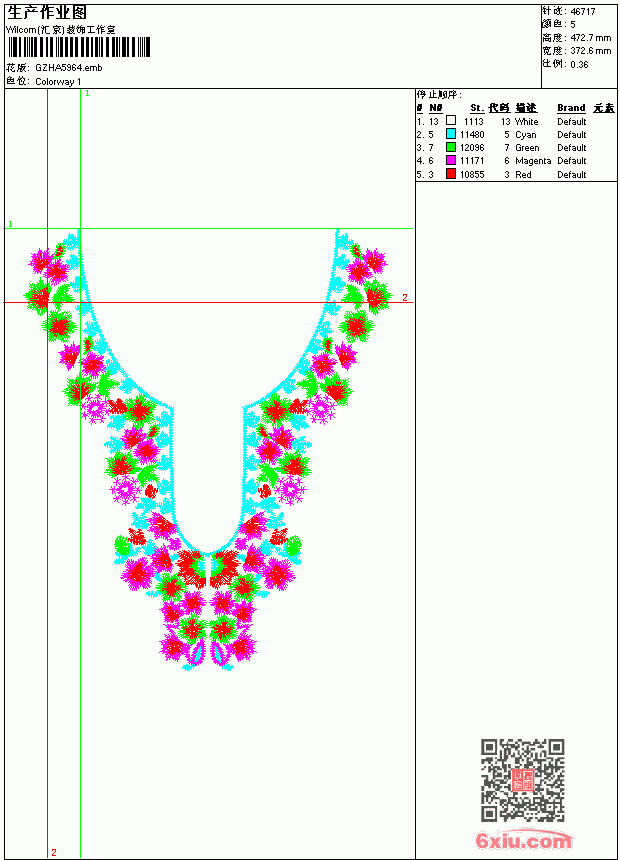Click the red horizontal guide marker 2

click(405, 297)
